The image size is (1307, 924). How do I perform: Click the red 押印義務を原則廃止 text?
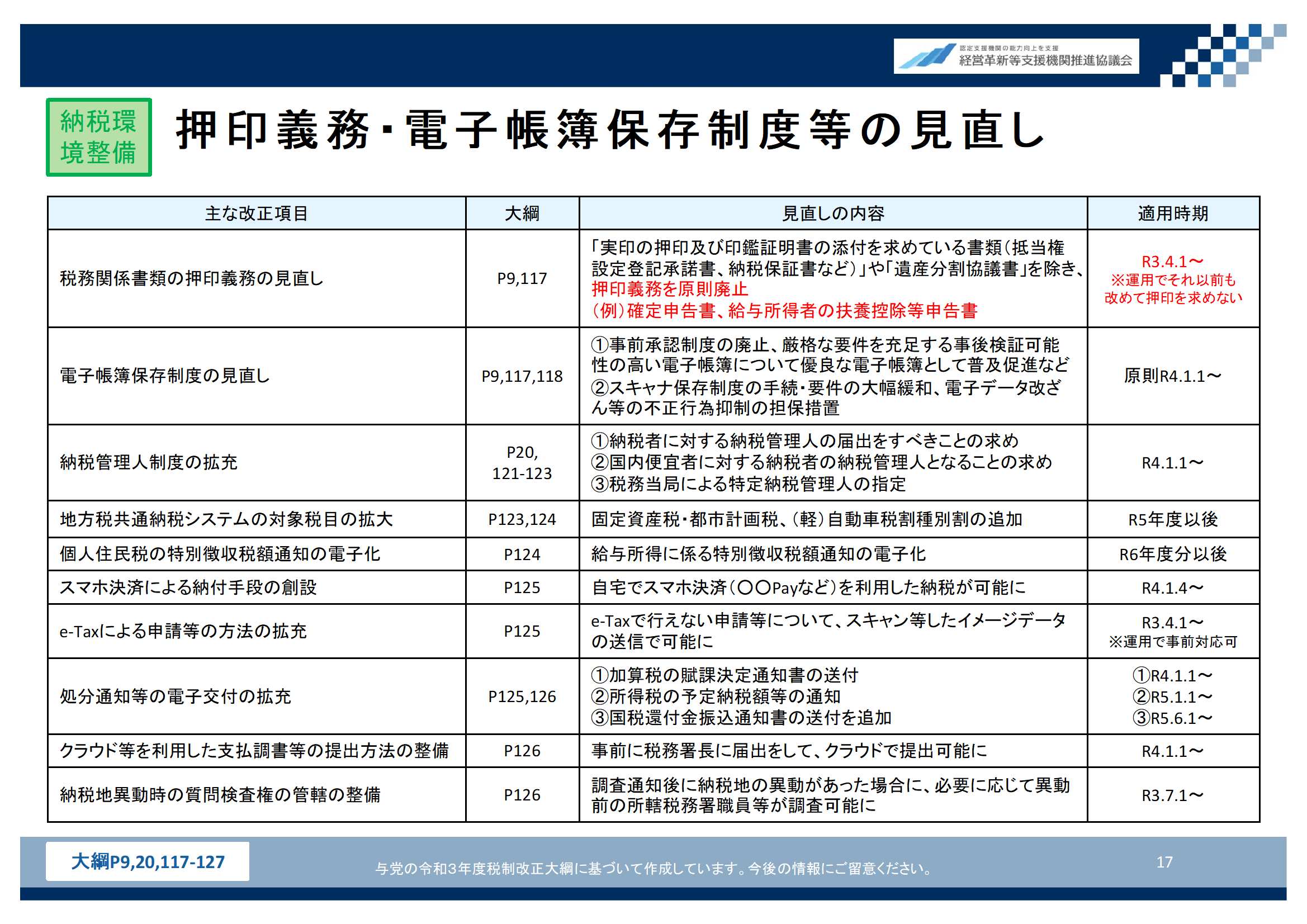tap(670, 289)
